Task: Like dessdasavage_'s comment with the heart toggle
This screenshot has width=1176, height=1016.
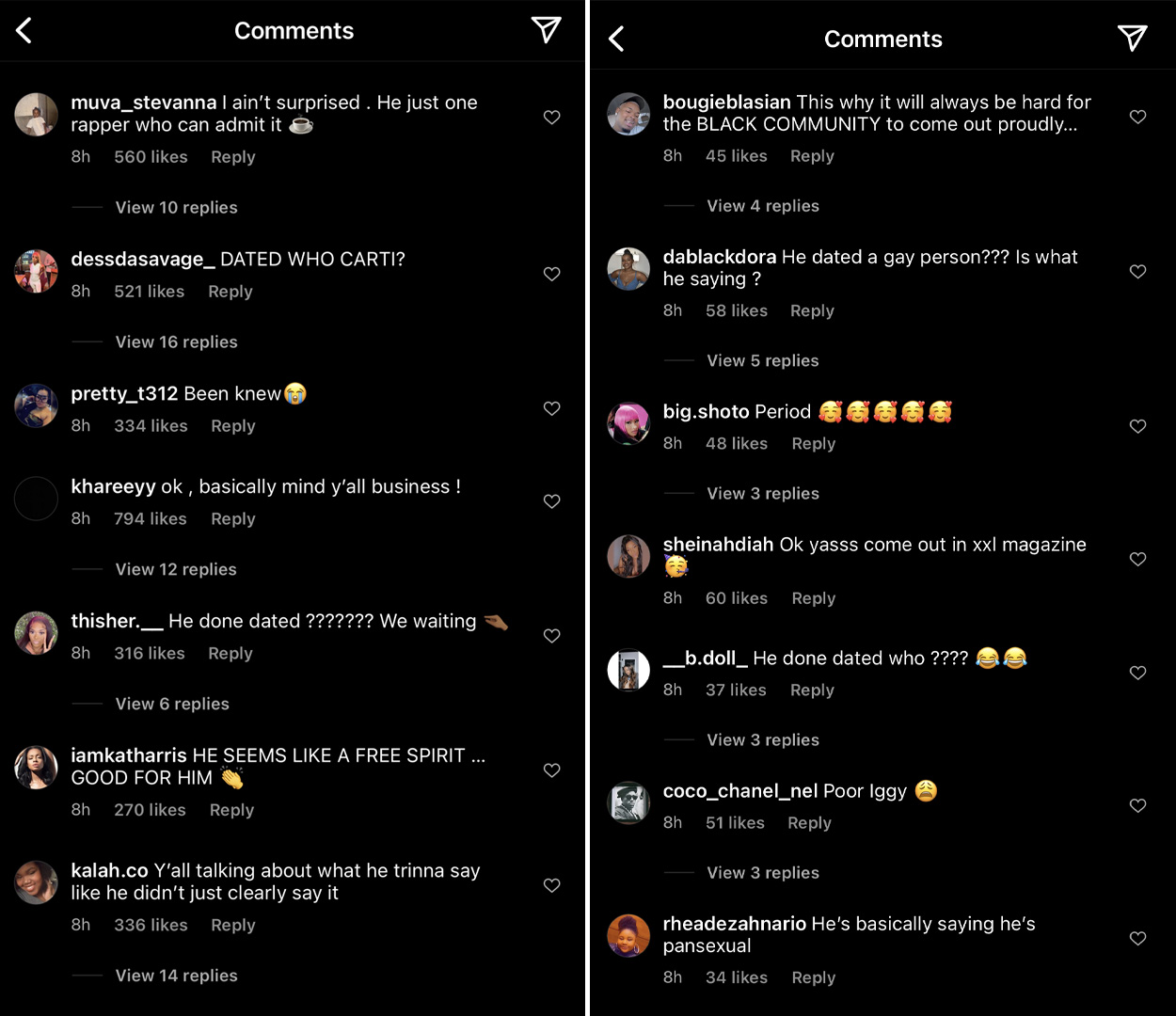Action: click(x=552, y=274)
